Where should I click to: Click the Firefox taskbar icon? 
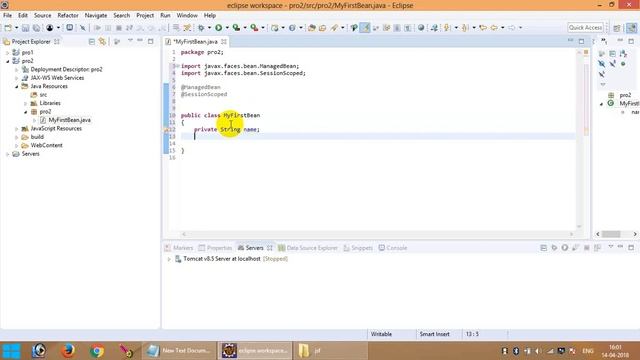(x=68, y=351)
